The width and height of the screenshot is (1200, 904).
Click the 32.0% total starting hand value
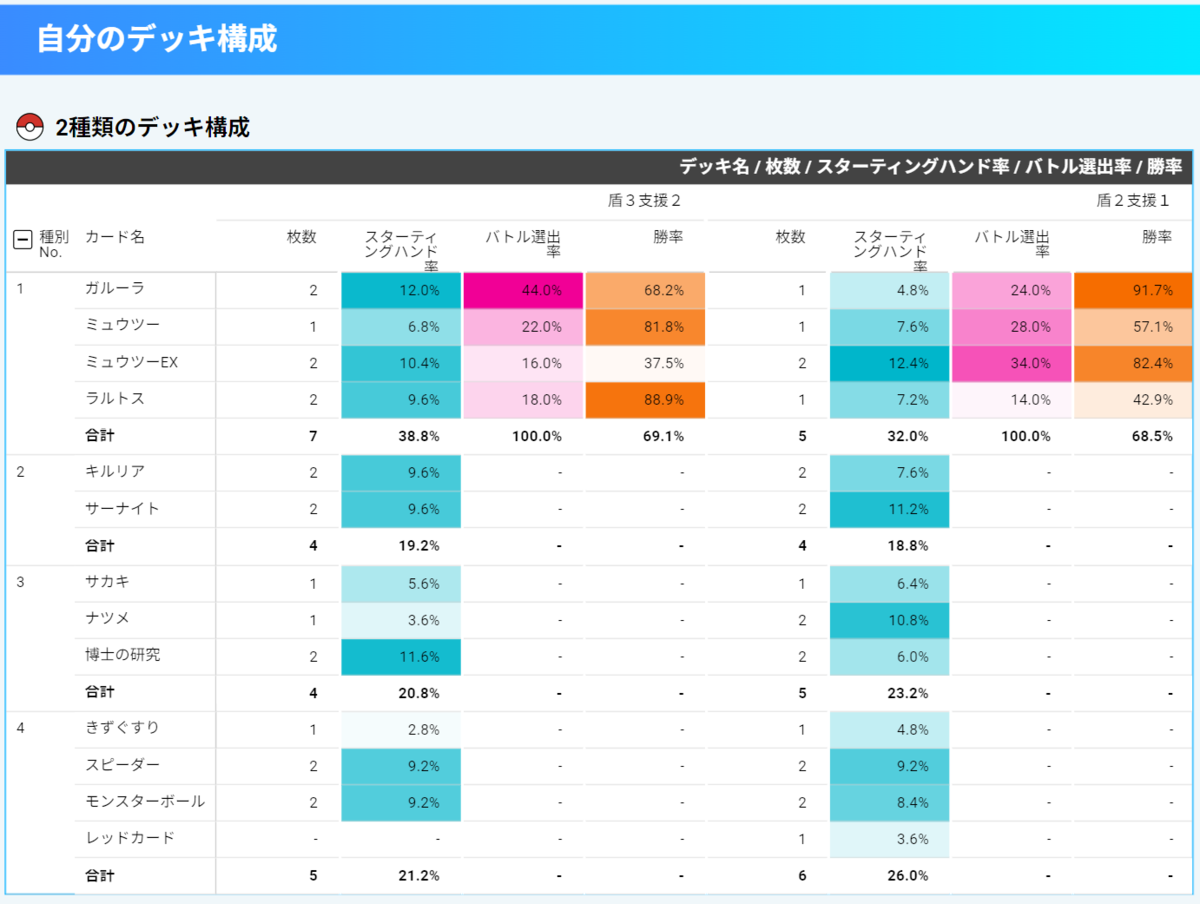909,437
